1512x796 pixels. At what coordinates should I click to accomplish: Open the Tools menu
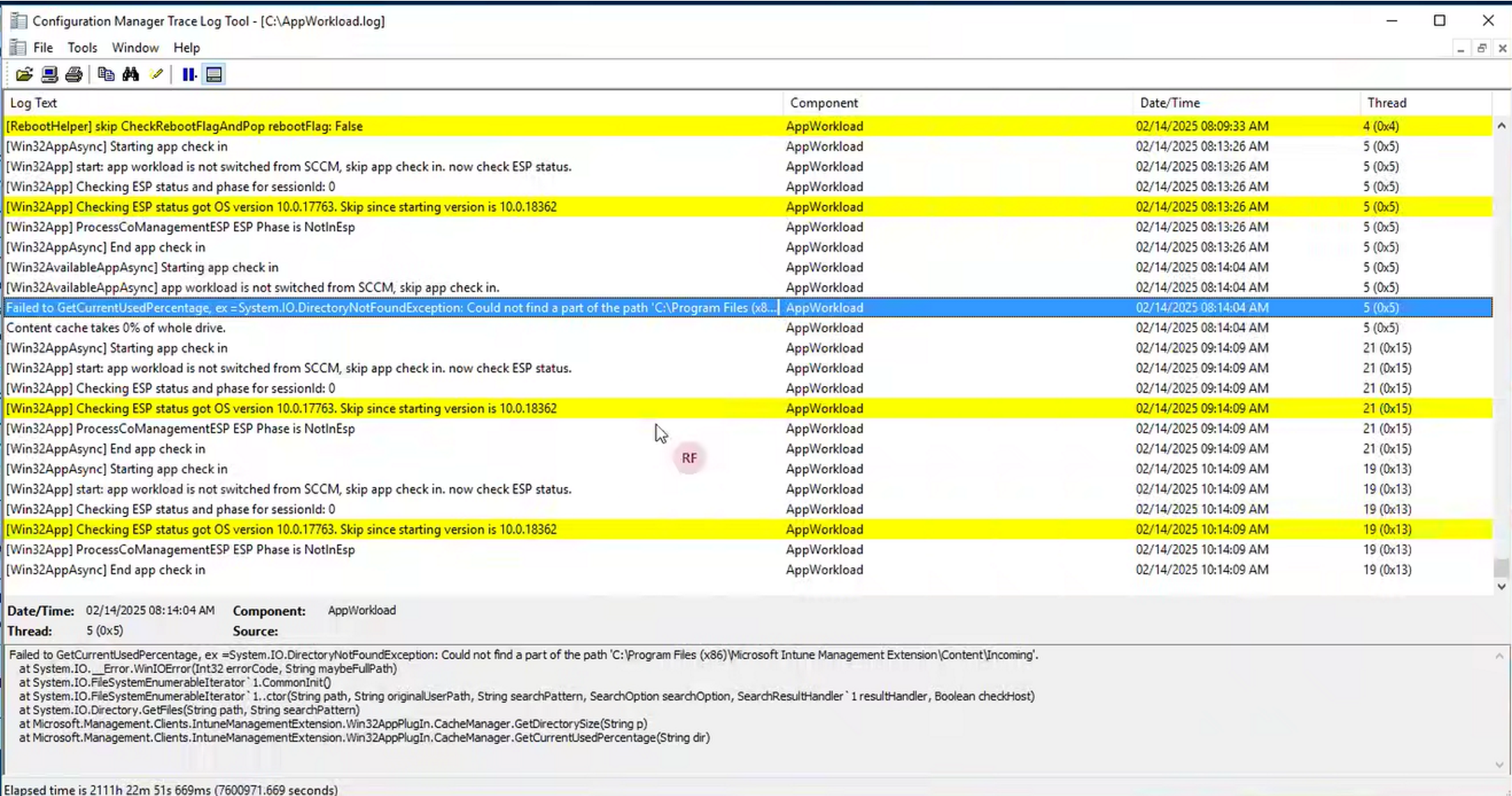point(82,47)
